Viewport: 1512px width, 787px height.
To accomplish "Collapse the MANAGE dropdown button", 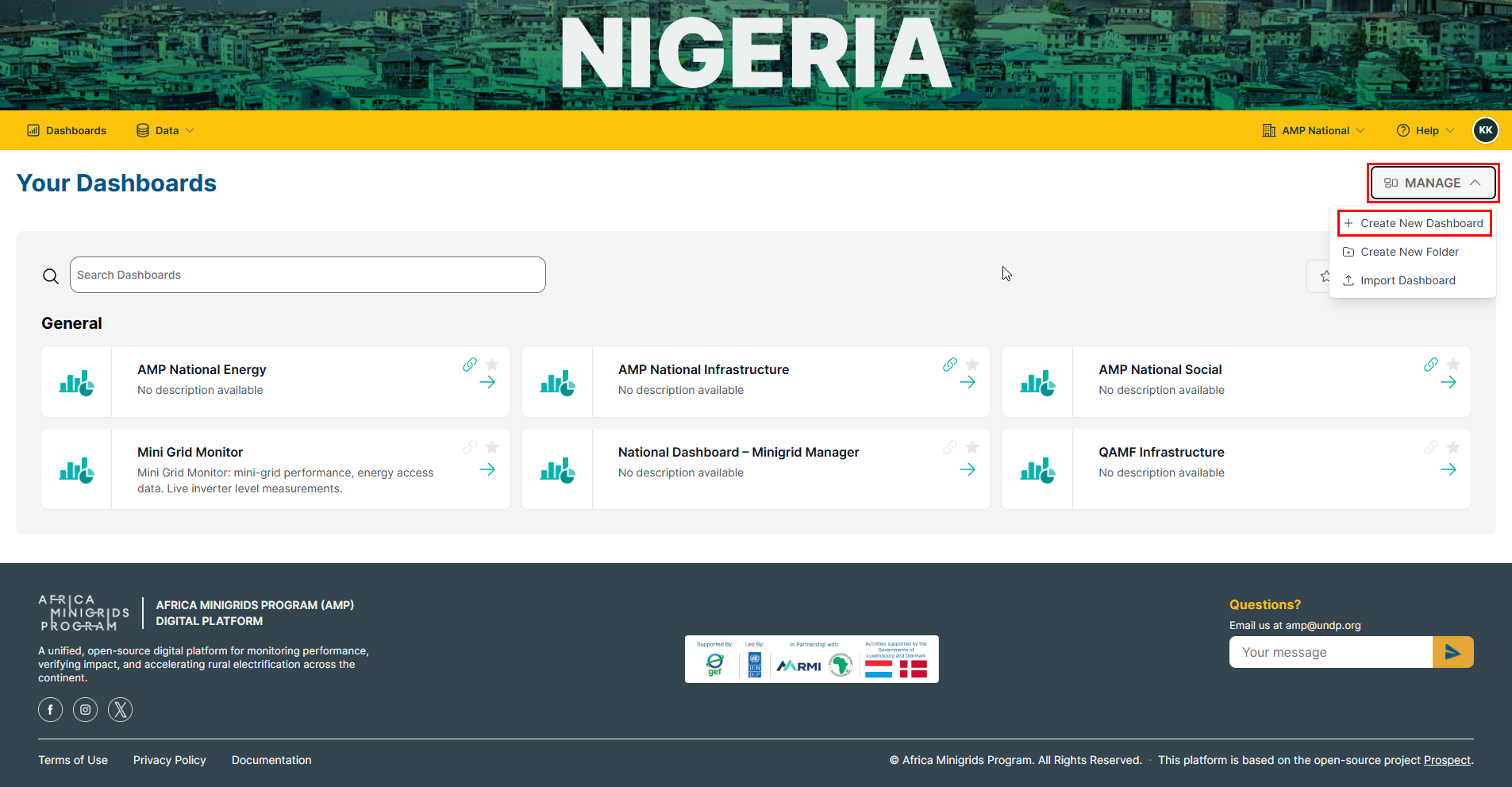I will pos(1433,183).
